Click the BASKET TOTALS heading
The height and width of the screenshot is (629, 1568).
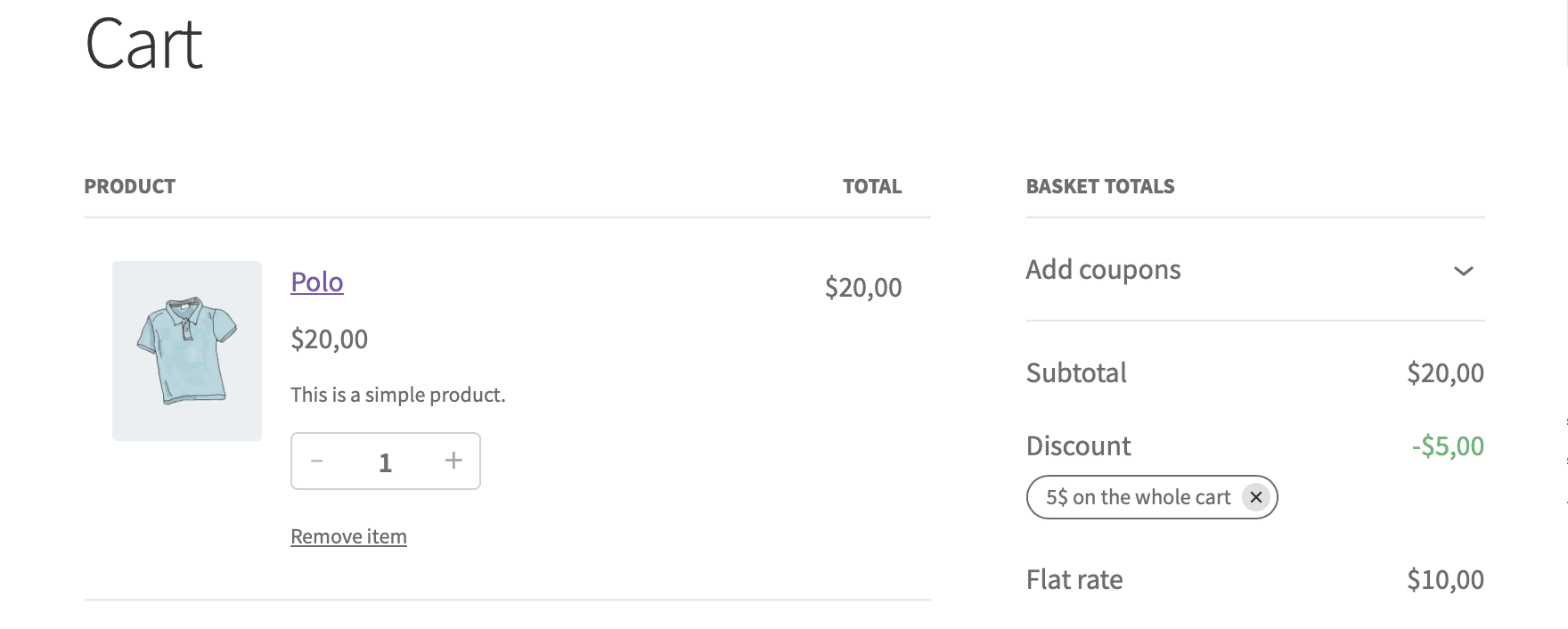1100,187
